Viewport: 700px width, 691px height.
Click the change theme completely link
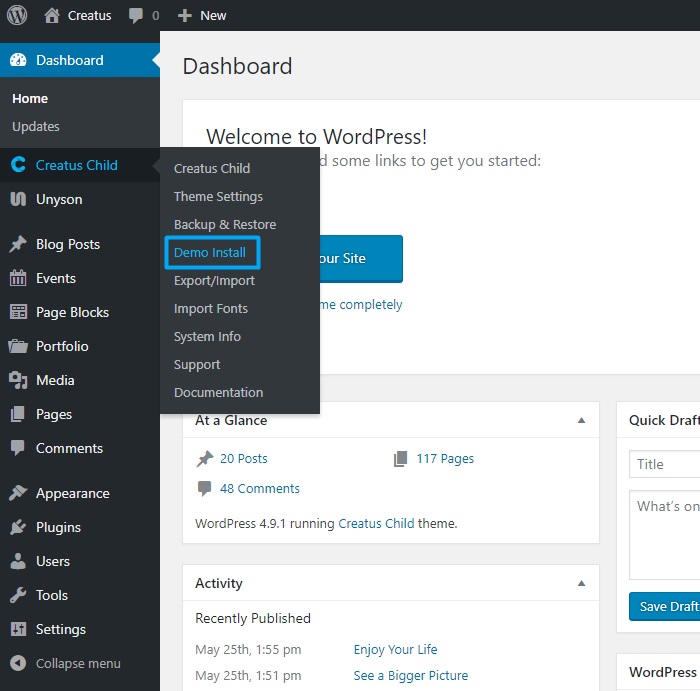[x=361, y=304]
